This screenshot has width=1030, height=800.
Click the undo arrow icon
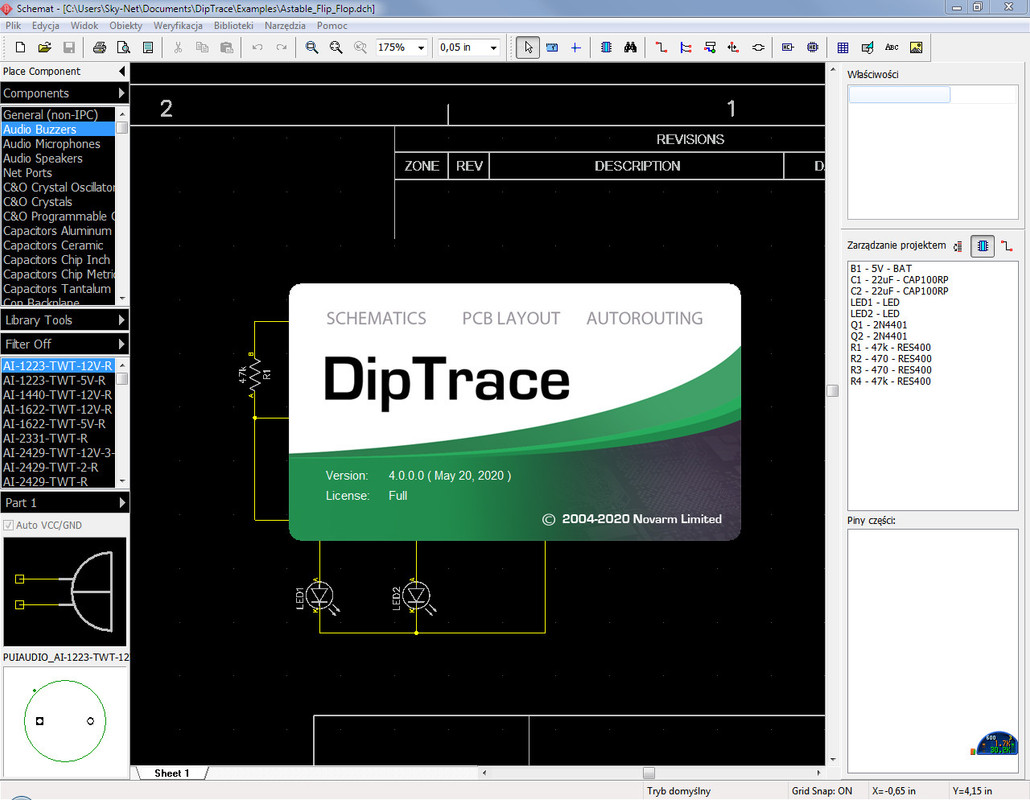pyautogui.click(x=257, y=47)
